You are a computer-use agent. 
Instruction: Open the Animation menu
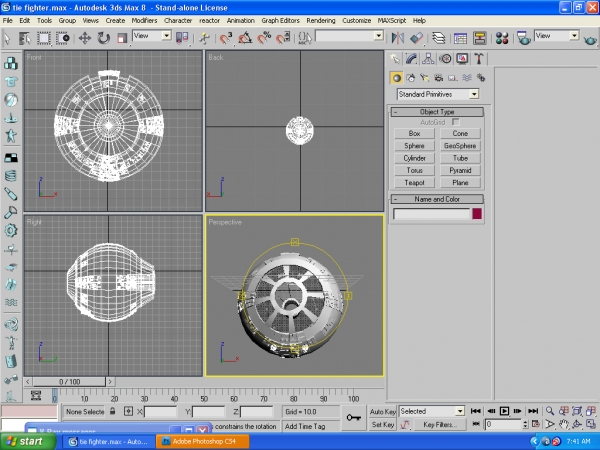click(240, 21)
